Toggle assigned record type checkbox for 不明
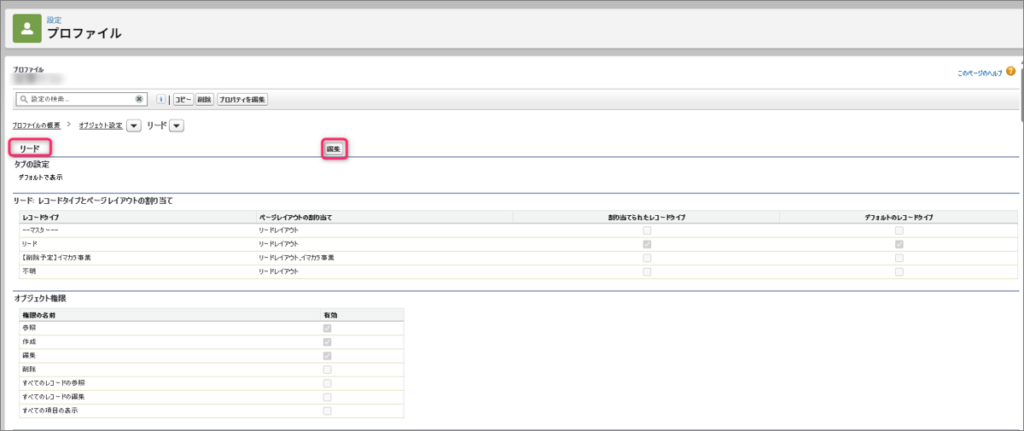The width and height of the screenshot is (1024, 431). tap(647, 271)
